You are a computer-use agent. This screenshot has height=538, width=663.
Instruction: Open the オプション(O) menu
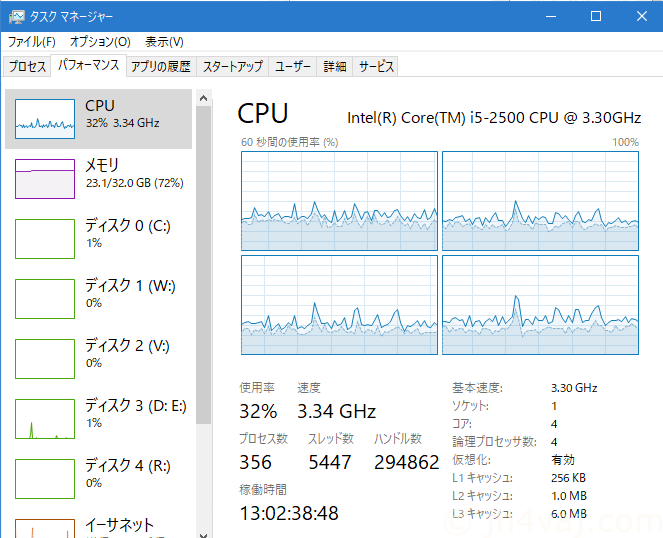100,41
